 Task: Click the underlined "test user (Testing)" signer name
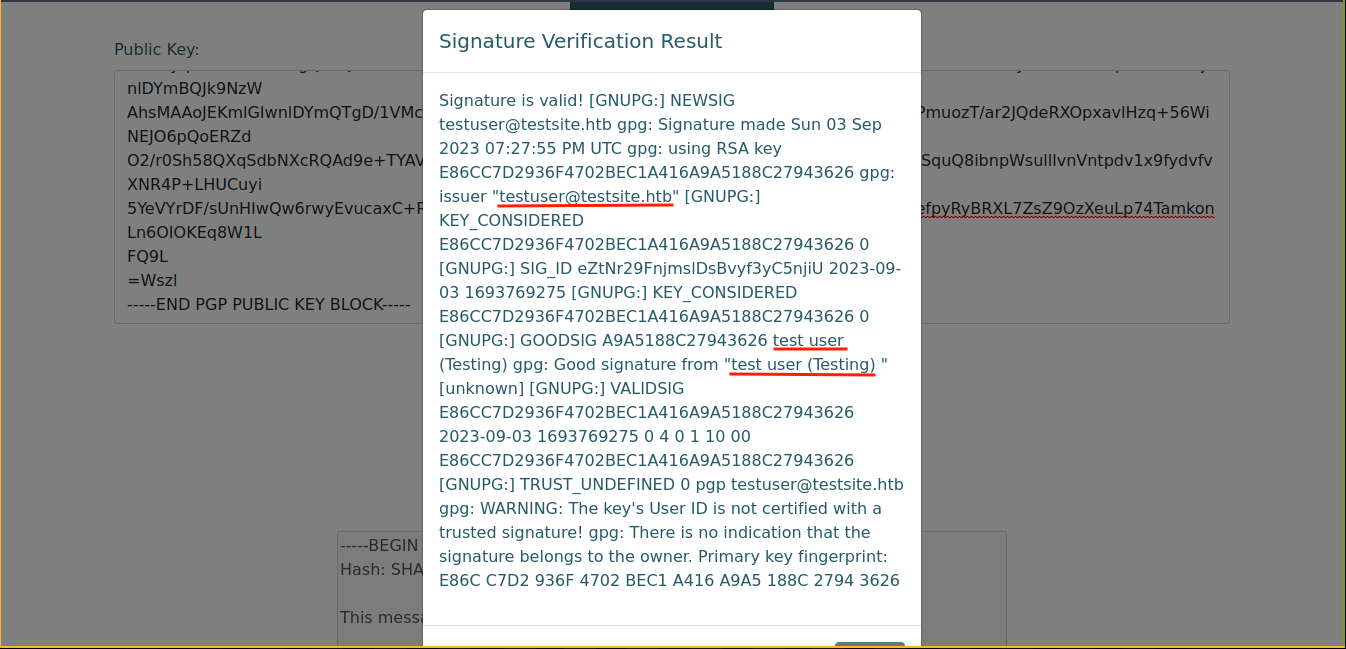click(x=803, y=364)
